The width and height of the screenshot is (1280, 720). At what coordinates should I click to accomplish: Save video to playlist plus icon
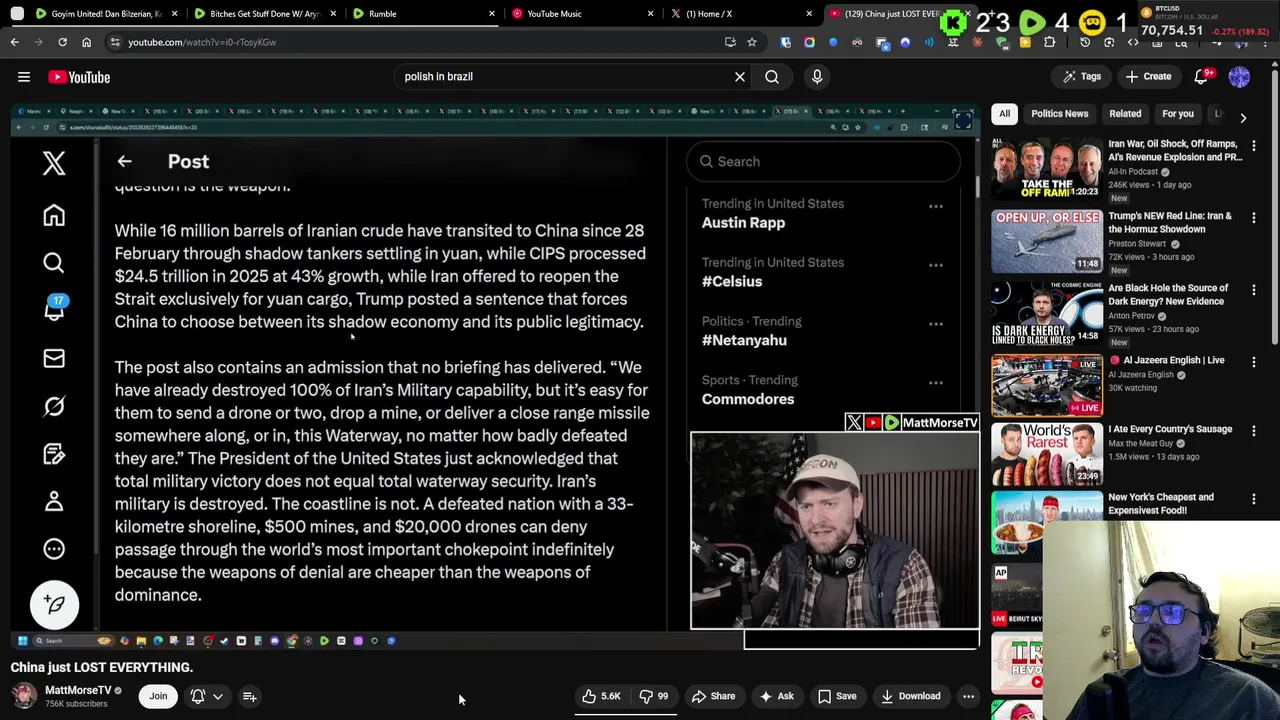(250, 696)
